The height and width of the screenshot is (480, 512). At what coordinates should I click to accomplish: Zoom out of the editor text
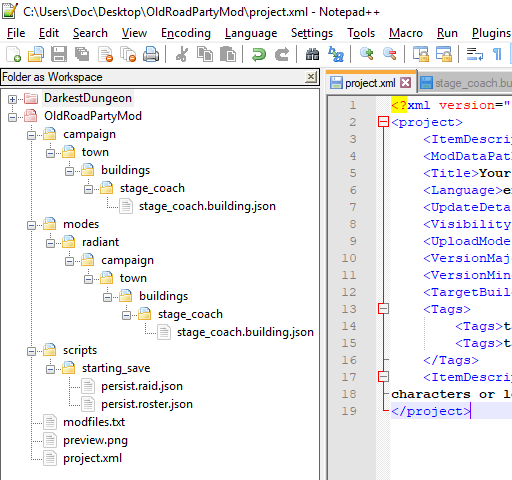(x=389, y=54)
